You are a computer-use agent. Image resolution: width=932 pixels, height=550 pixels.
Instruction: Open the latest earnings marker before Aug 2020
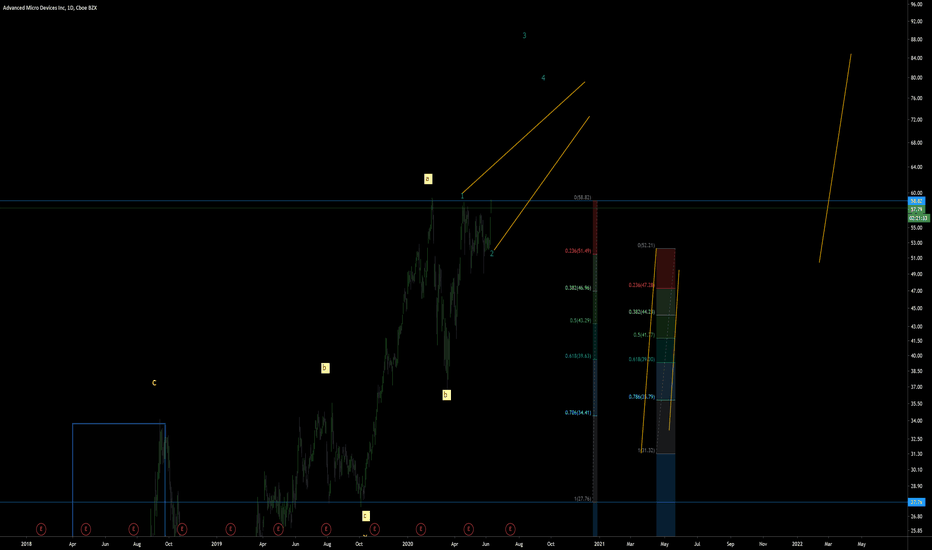510,529
